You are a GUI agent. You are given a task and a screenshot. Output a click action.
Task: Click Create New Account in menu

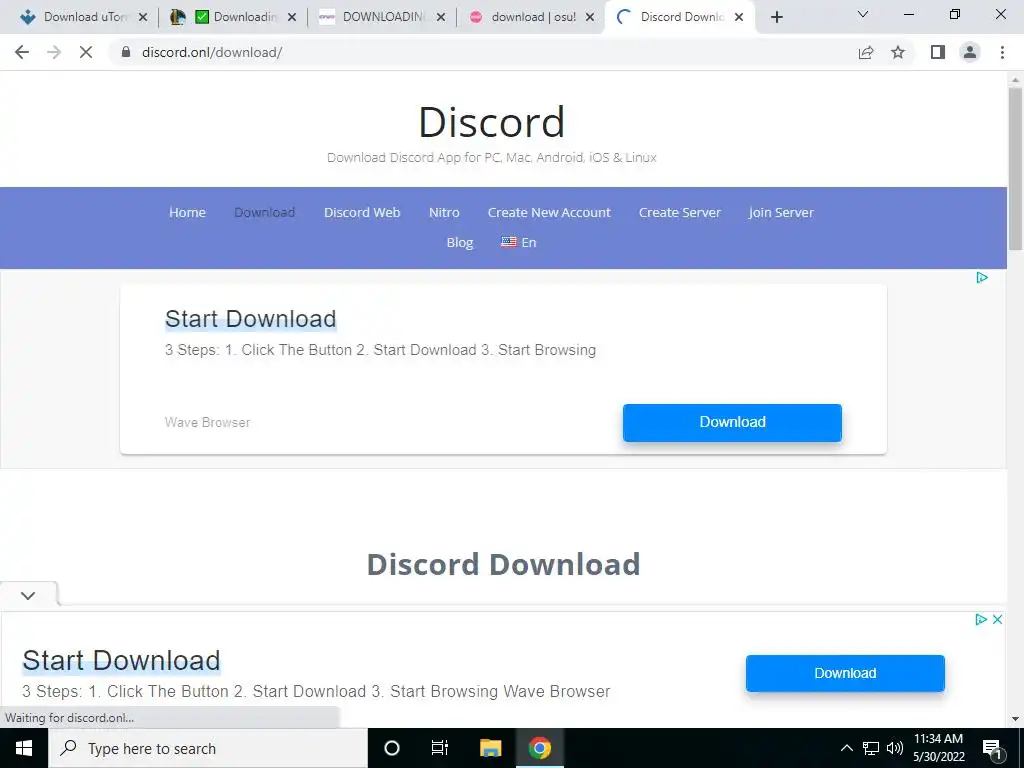pos(549,212)
